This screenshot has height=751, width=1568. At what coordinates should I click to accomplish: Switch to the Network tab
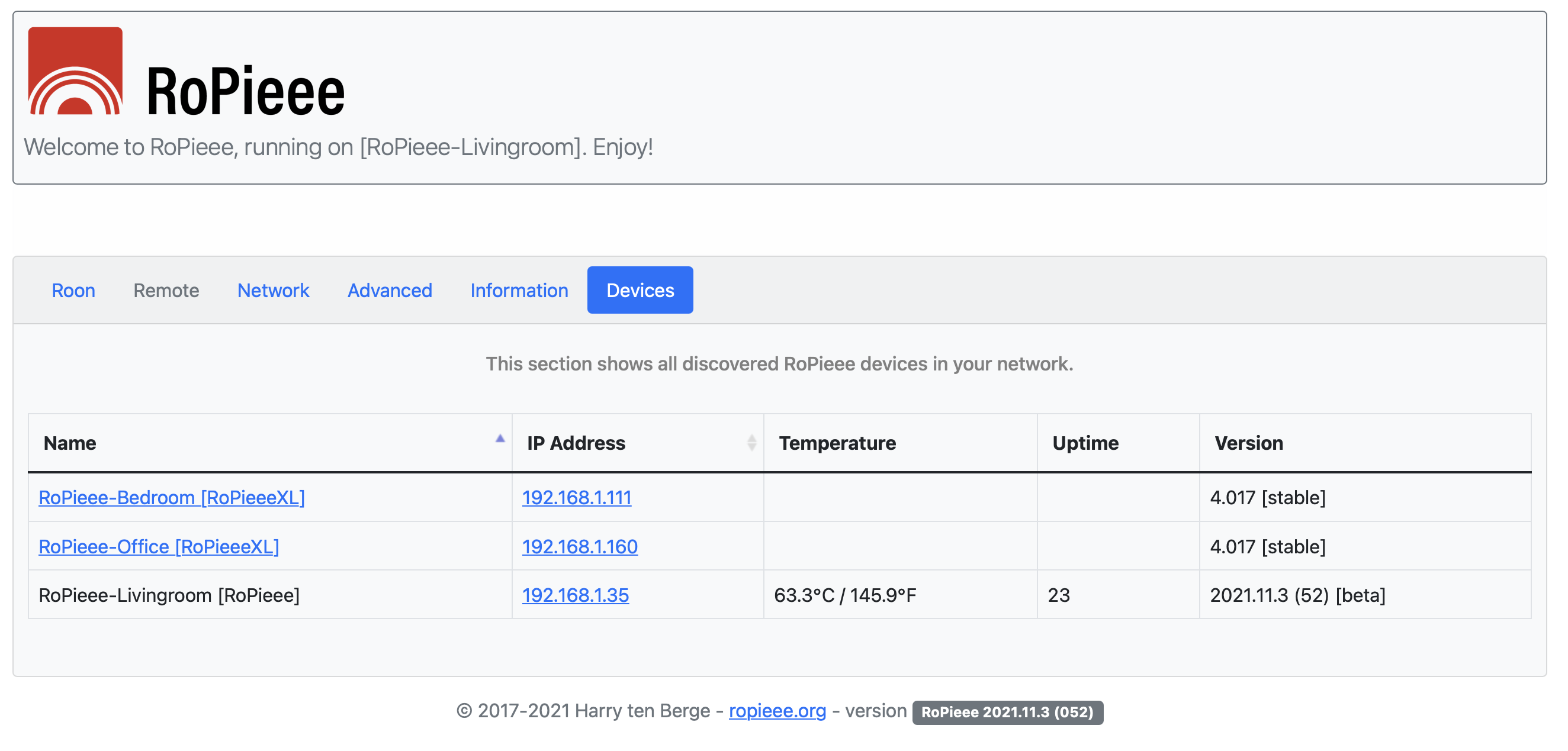click(x=274, y=291)
